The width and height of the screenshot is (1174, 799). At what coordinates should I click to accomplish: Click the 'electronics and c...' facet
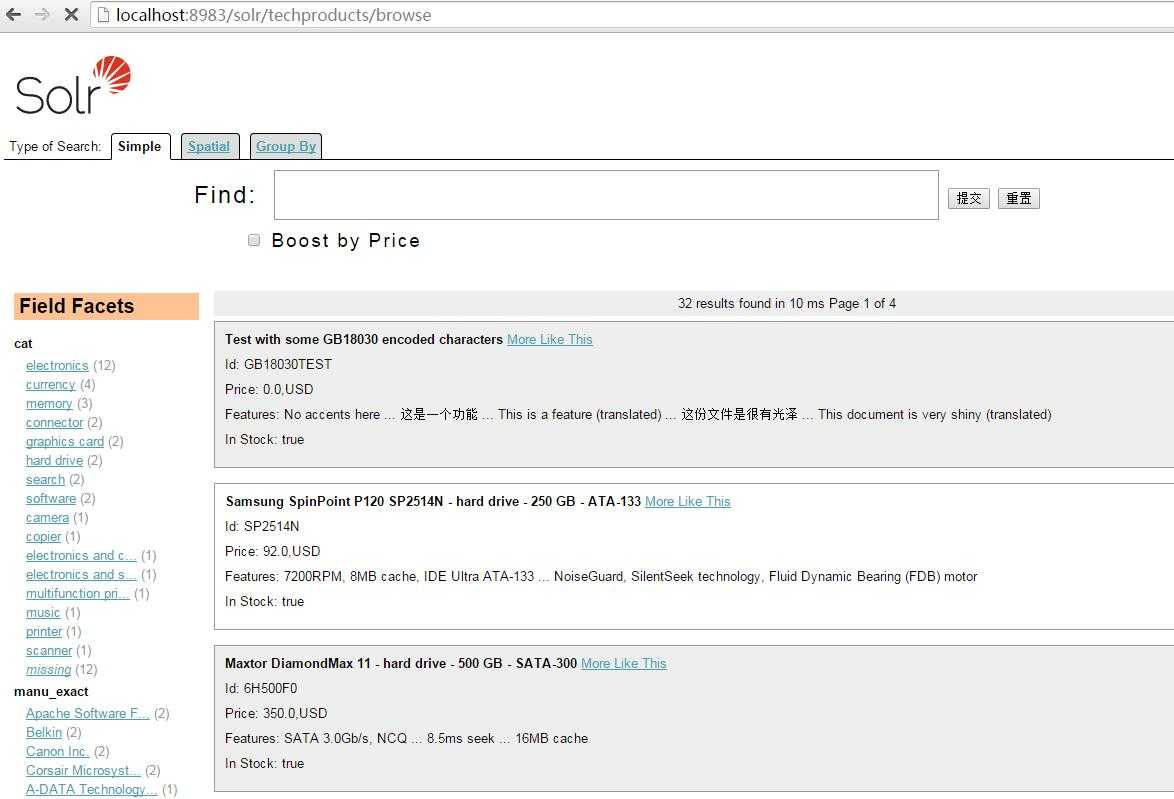[81, 556]
